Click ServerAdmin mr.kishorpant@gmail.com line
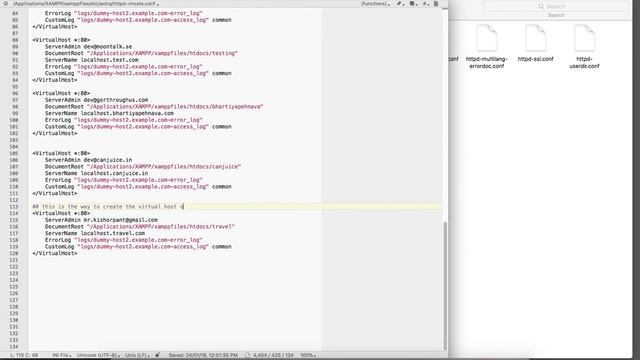 pyautogui.click(x=101, y=220)
